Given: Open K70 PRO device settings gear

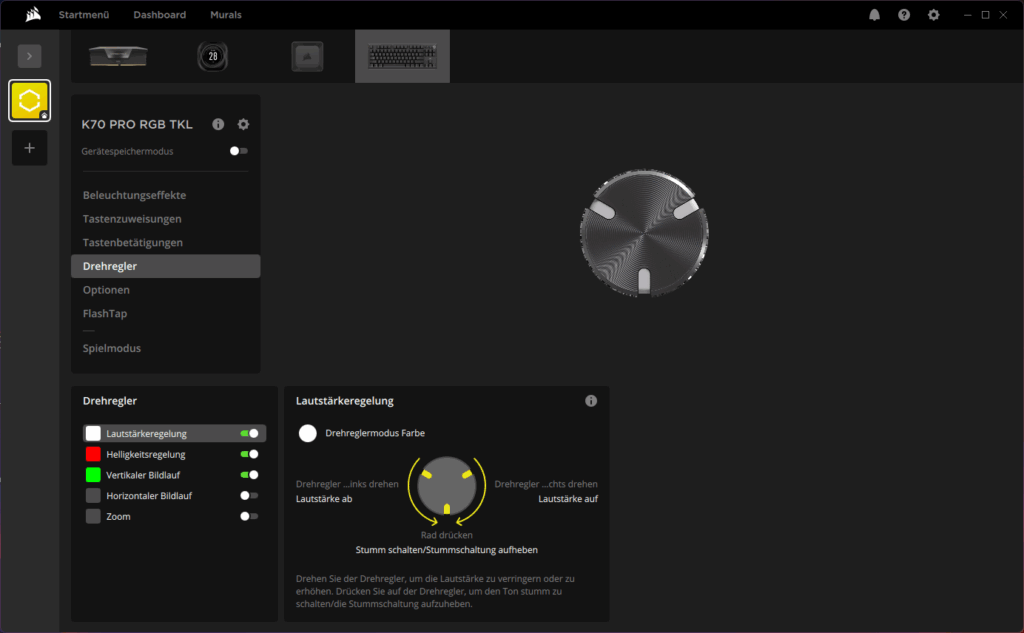Looking at the screenshot, I should tap(243, 125).
